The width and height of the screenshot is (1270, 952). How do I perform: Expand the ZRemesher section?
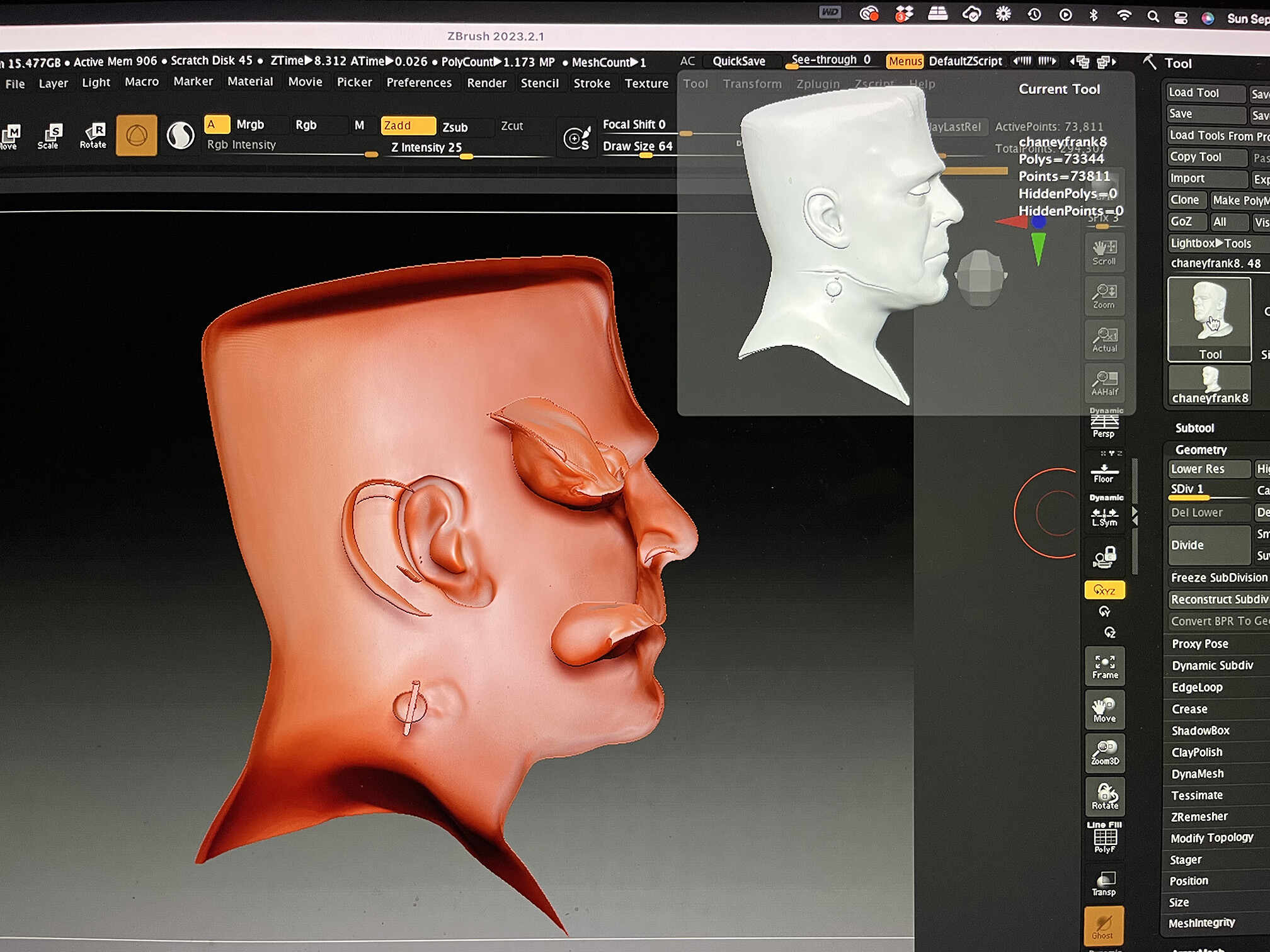click(1199, 817)
